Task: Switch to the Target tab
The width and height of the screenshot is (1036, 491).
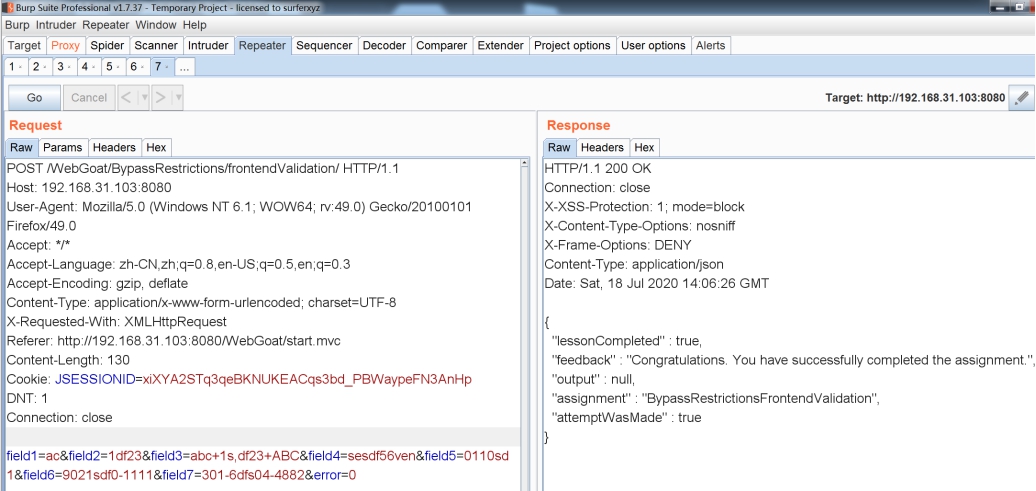Action: pos(24,46)
